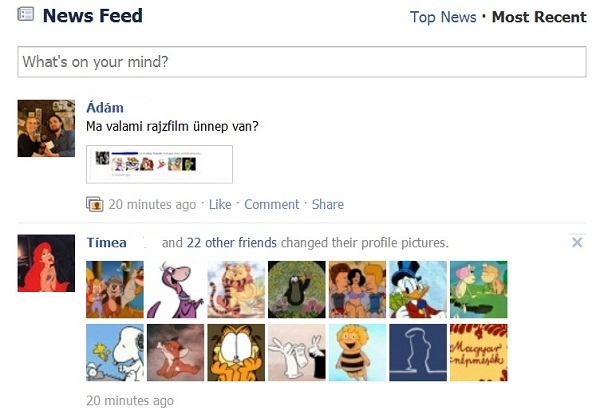Screen dimensions: 600x414
Task: Open the little mole cartoon thumbnail
Action: (x=297, y=290)
